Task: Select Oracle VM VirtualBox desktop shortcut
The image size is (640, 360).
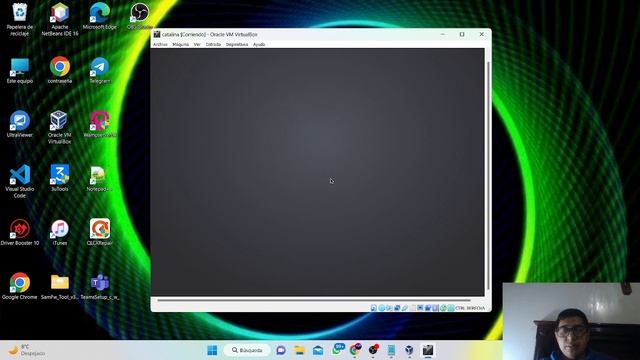Action: (x=60, y=127)
